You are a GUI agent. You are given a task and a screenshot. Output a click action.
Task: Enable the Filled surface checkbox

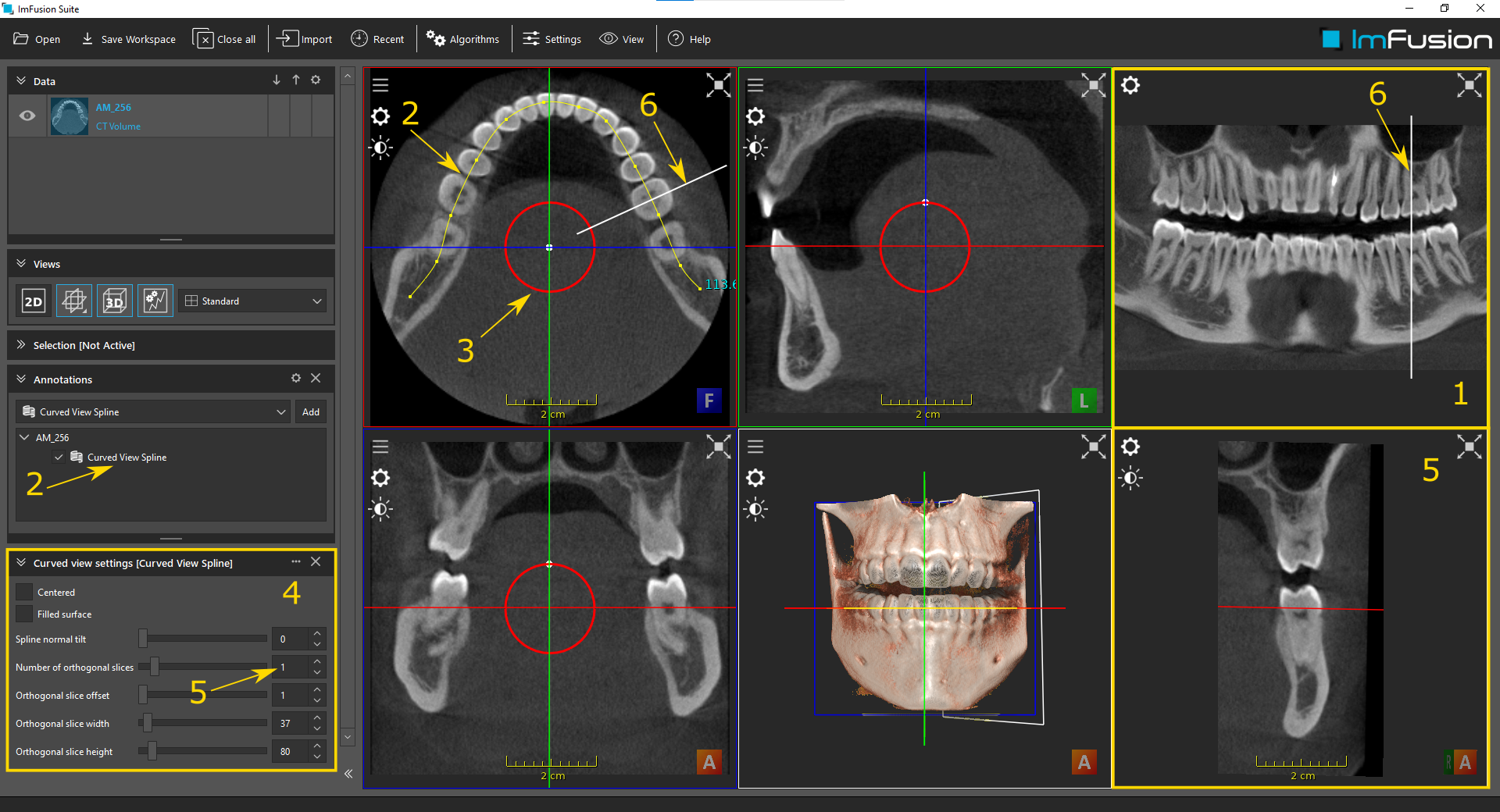[x=24, y=614]
